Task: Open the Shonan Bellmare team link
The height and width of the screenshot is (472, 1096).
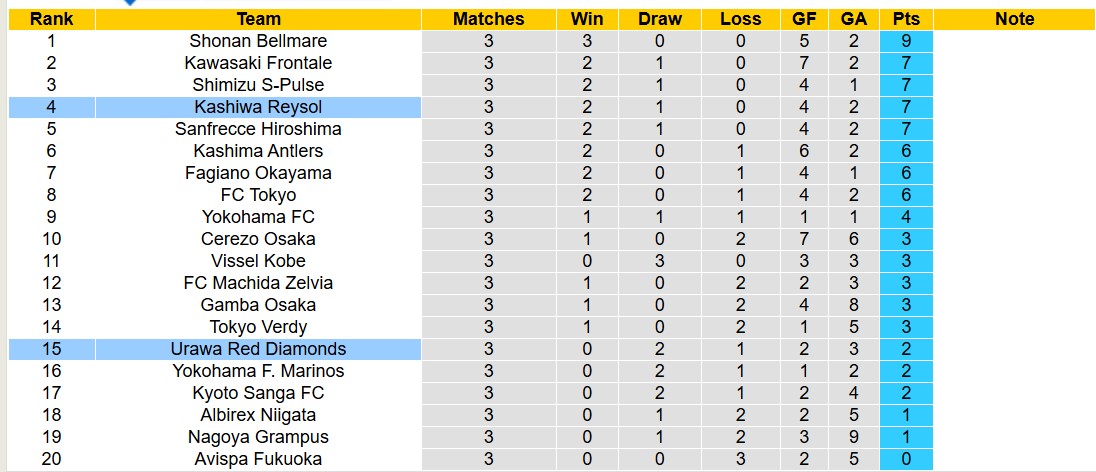Action: click(258, 41)
